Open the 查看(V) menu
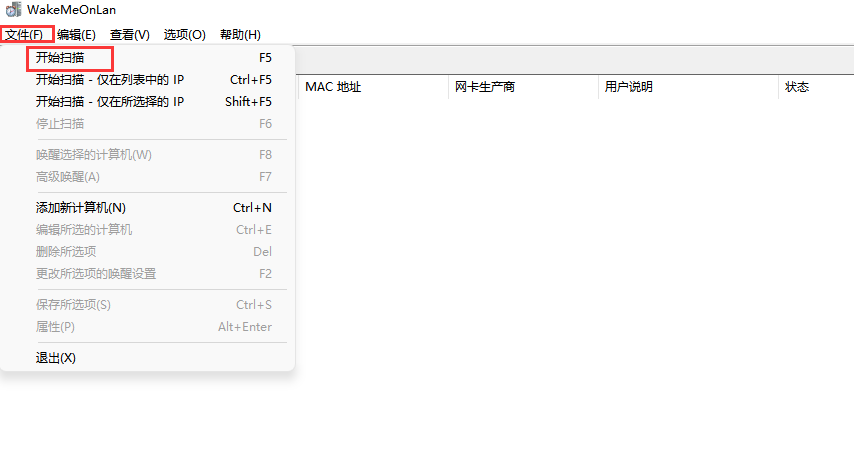The image size is (854, 472). point(129,35)
